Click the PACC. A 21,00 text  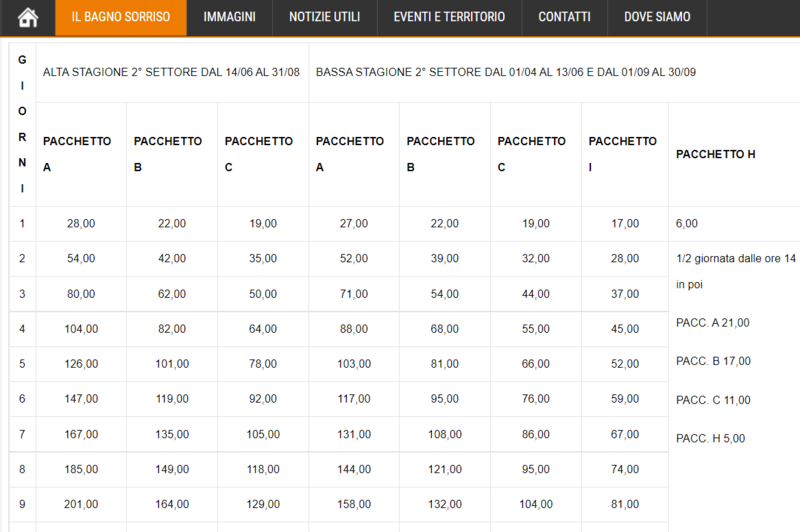pos(712,323)
